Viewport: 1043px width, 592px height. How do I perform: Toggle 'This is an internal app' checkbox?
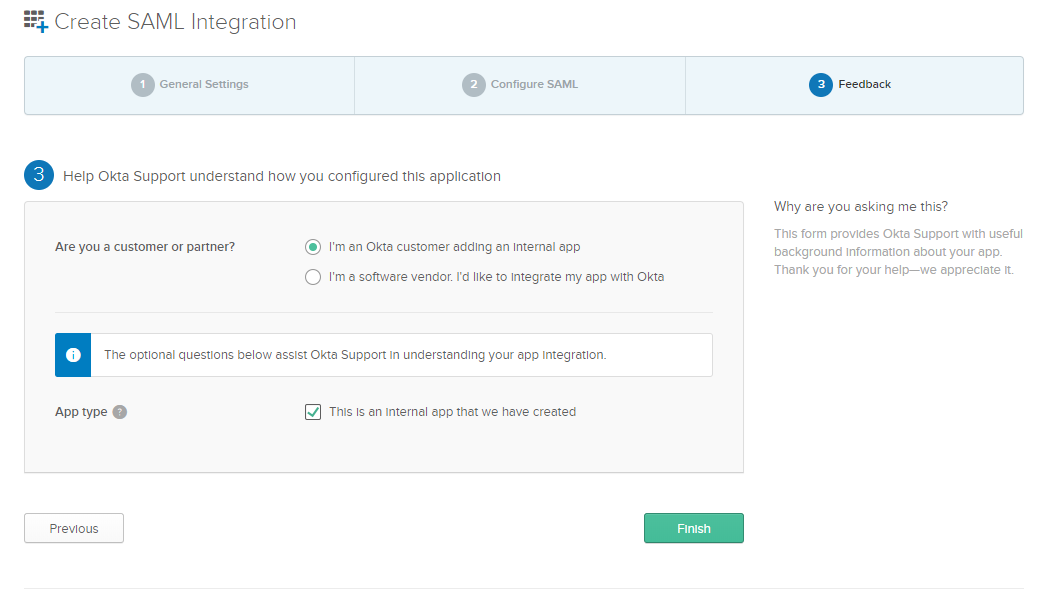click(313, 412)
